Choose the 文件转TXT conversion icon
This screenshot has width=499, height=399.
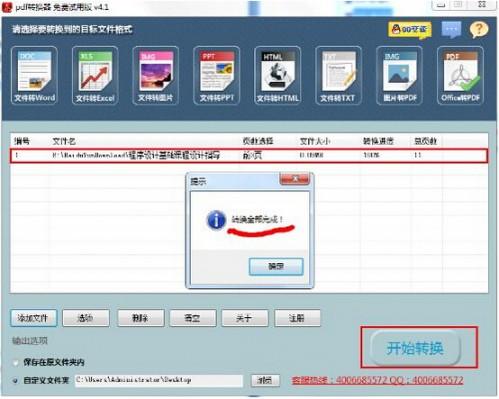(338, 76)
